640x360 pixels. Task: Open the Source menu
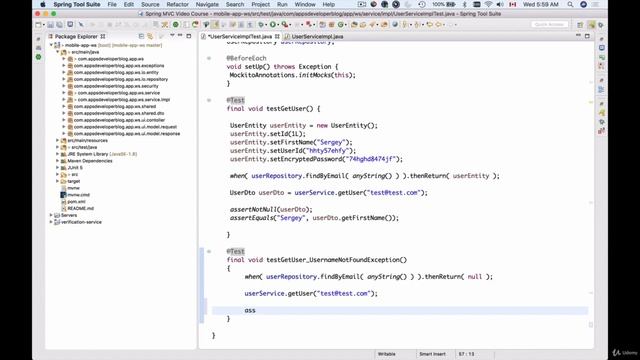click(150, 4)
